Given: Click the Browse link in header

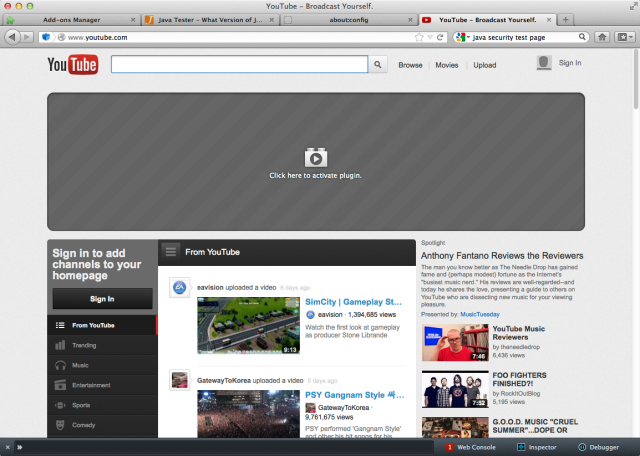Looking at the screenshot, I should click(x=410, y=65).
